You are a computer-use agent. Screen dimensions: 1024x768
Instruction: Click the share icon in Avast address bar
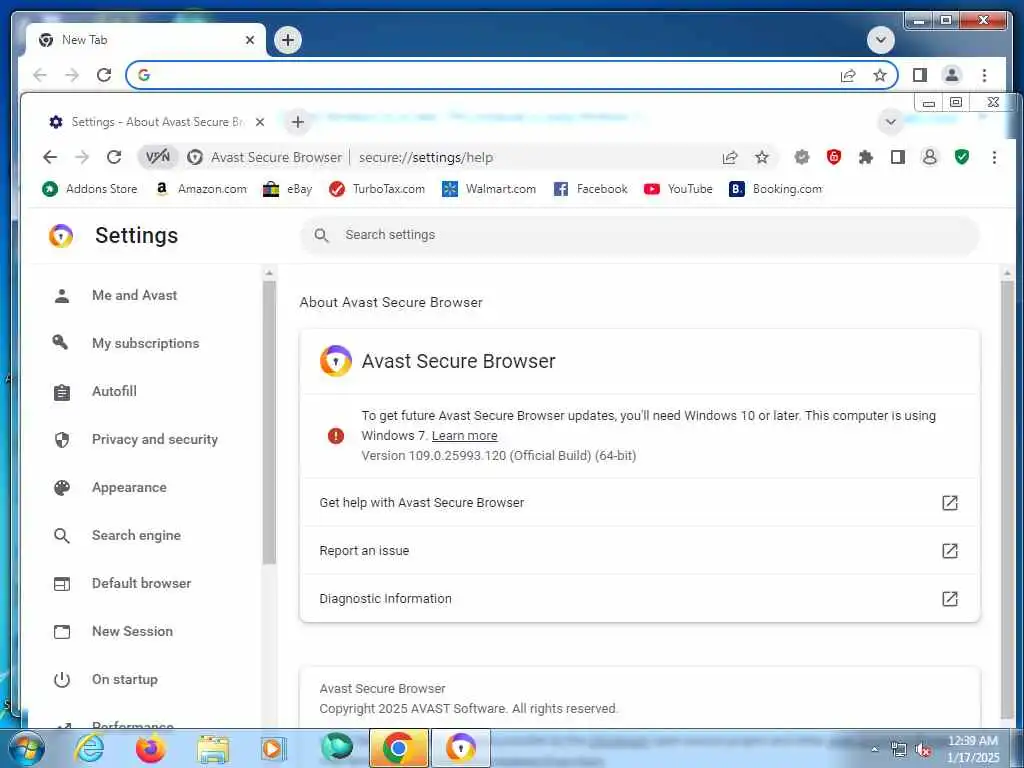730,157
